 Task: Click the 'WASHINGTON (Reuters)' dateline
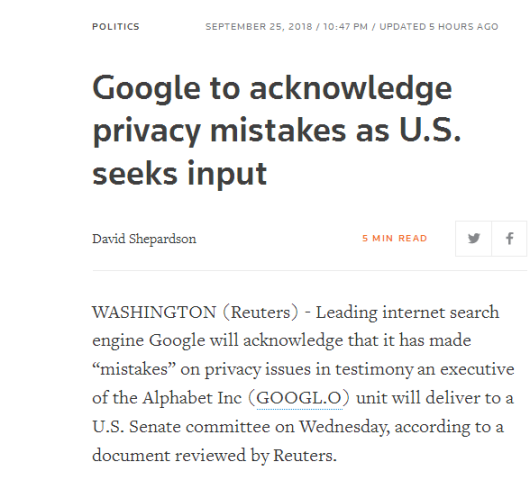(x=195, y=312)
